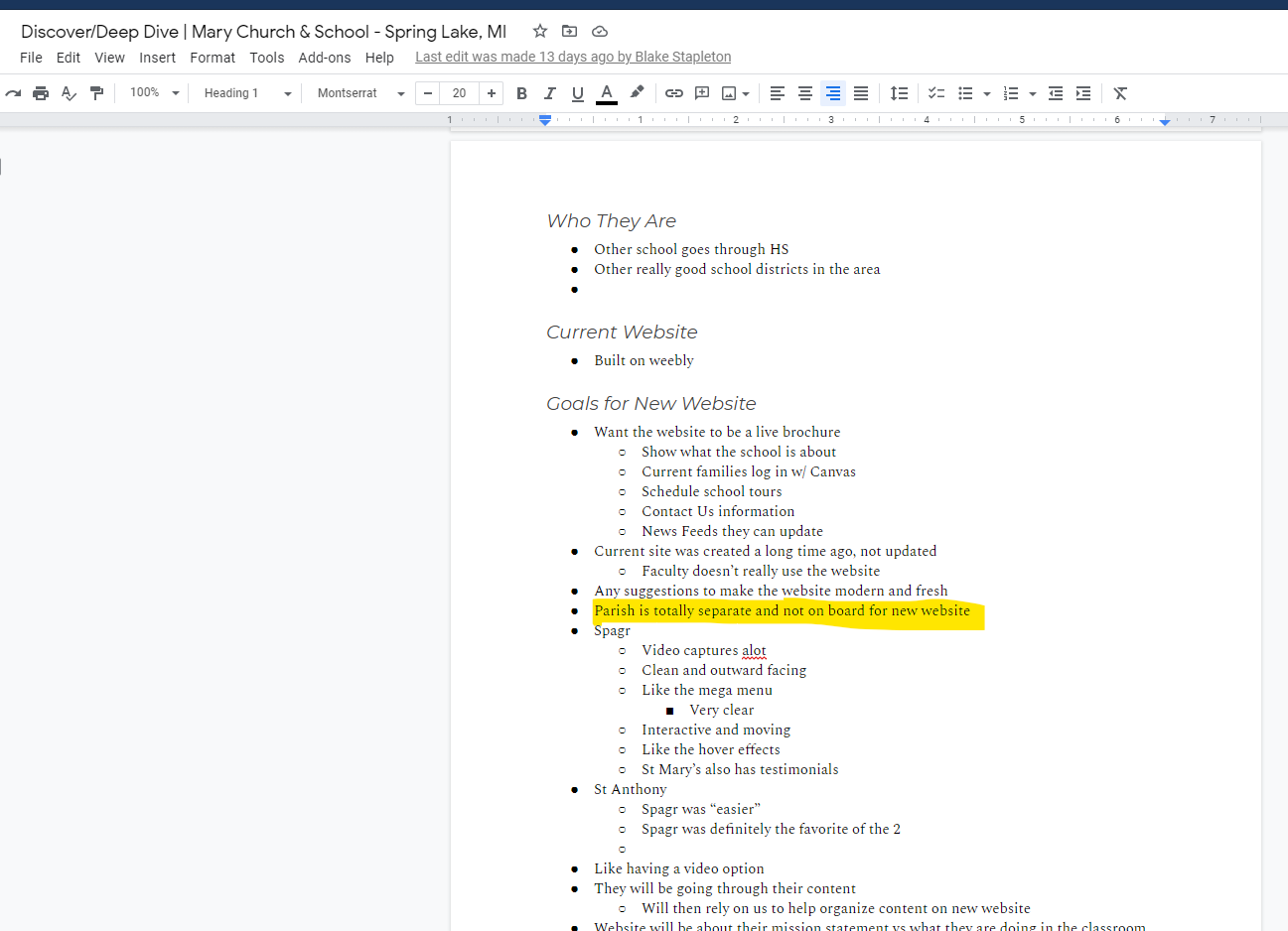
Task: Increase indent from toolbar
Action: [1083, 93]
